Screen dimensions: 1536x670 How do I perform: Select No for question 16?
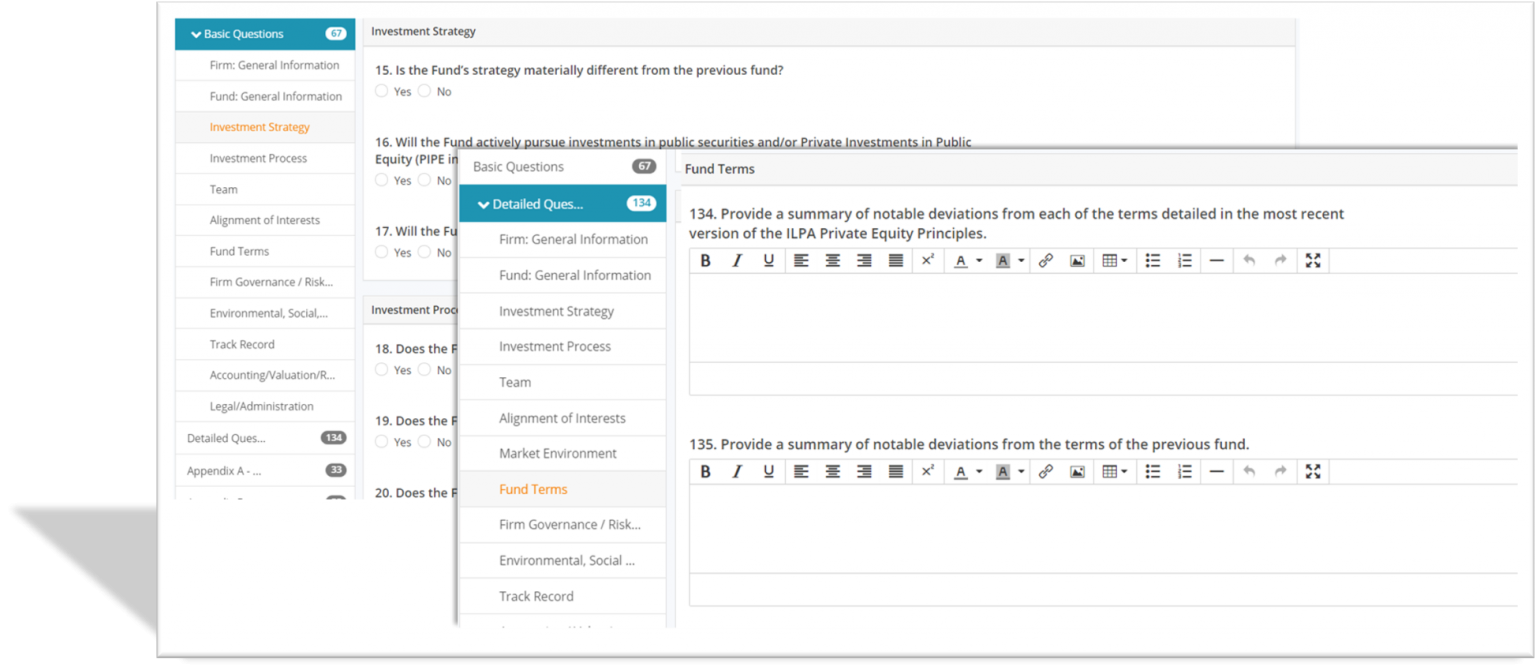424,181
